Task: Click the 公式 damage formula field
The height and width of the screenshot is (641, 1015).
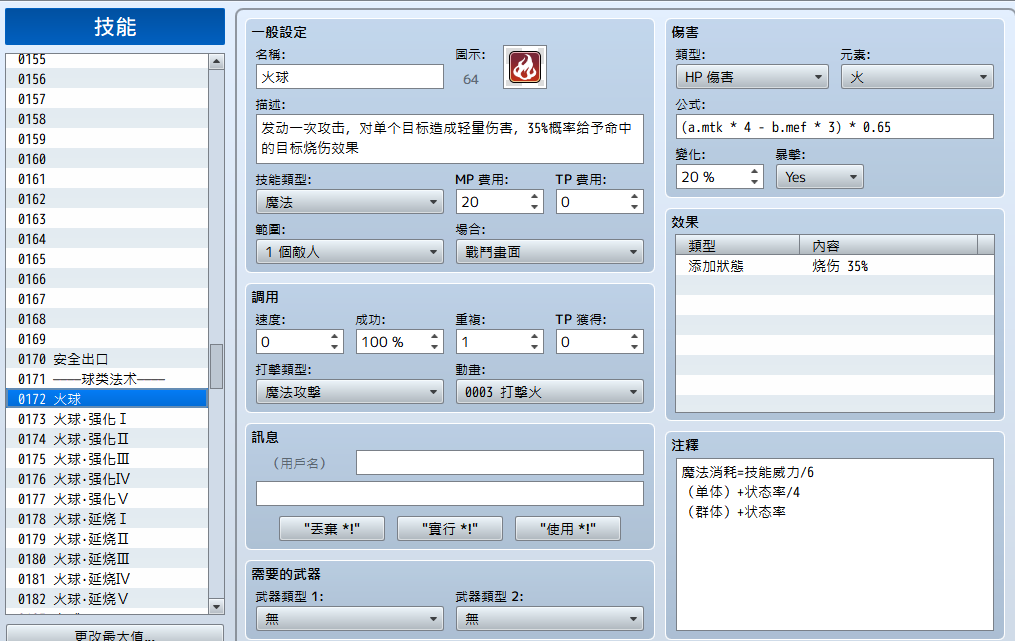Action: pos(834,127)
